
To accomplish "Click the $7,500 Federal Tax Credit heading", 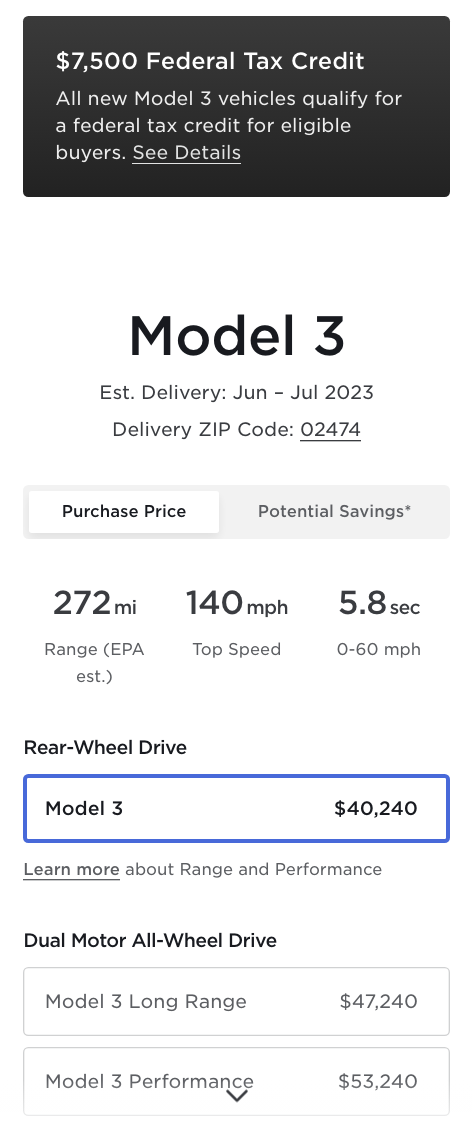I will coord(210,62).
